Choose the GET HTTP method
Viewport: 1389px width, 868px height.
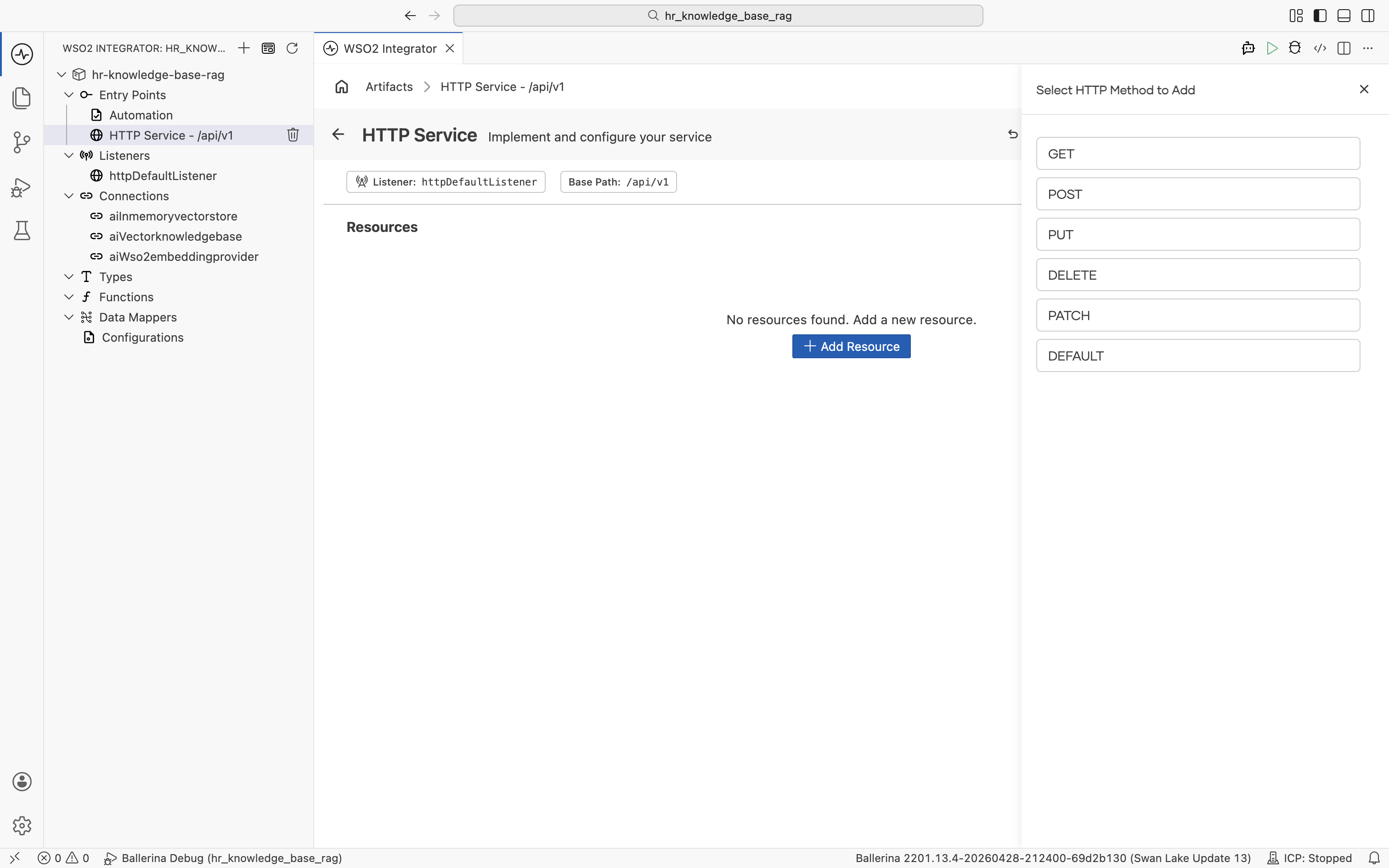click(x=1198, y=153)
